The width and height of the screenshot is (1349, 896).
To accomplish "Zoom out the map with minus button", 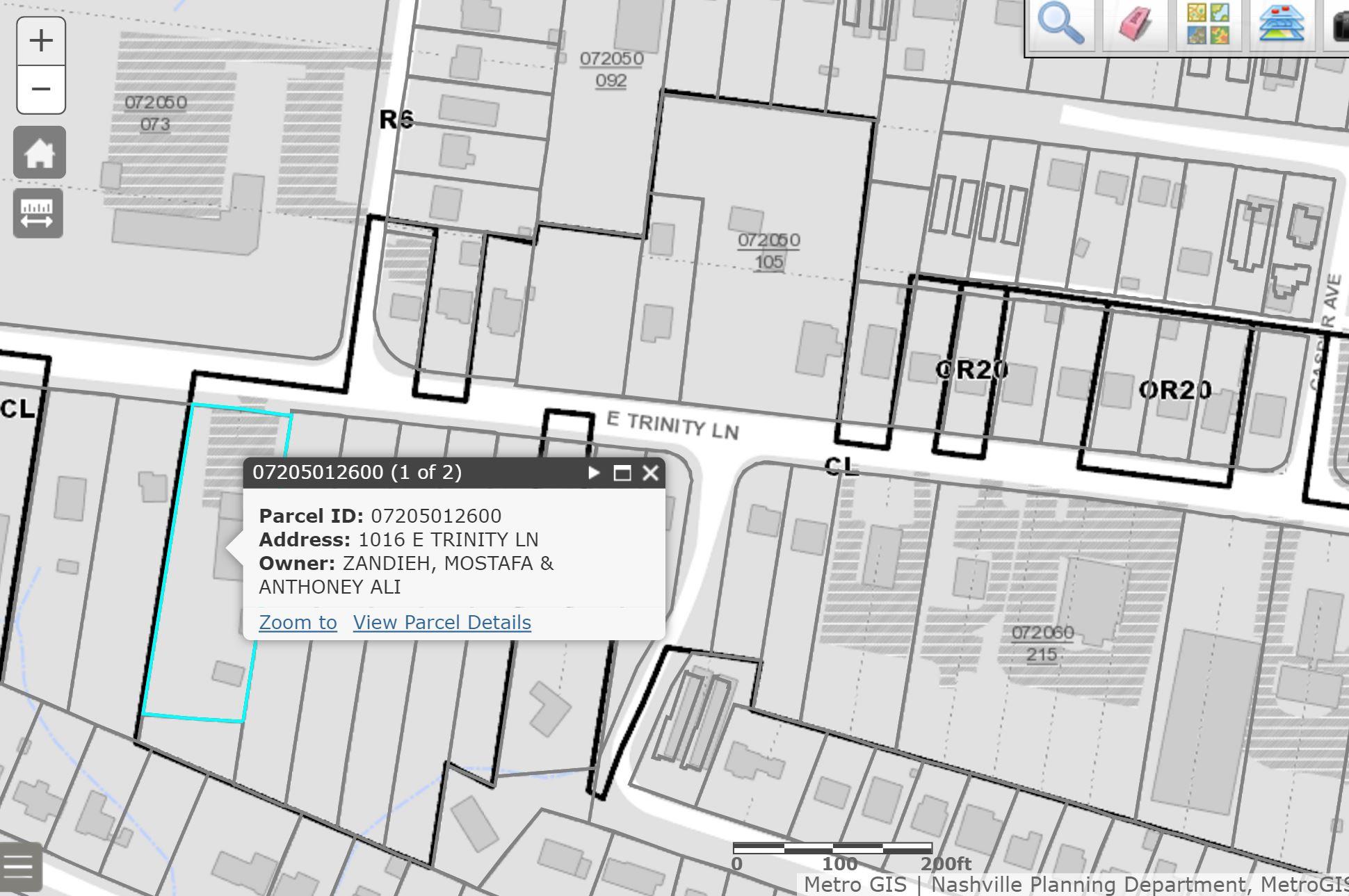I will (41, 90).
